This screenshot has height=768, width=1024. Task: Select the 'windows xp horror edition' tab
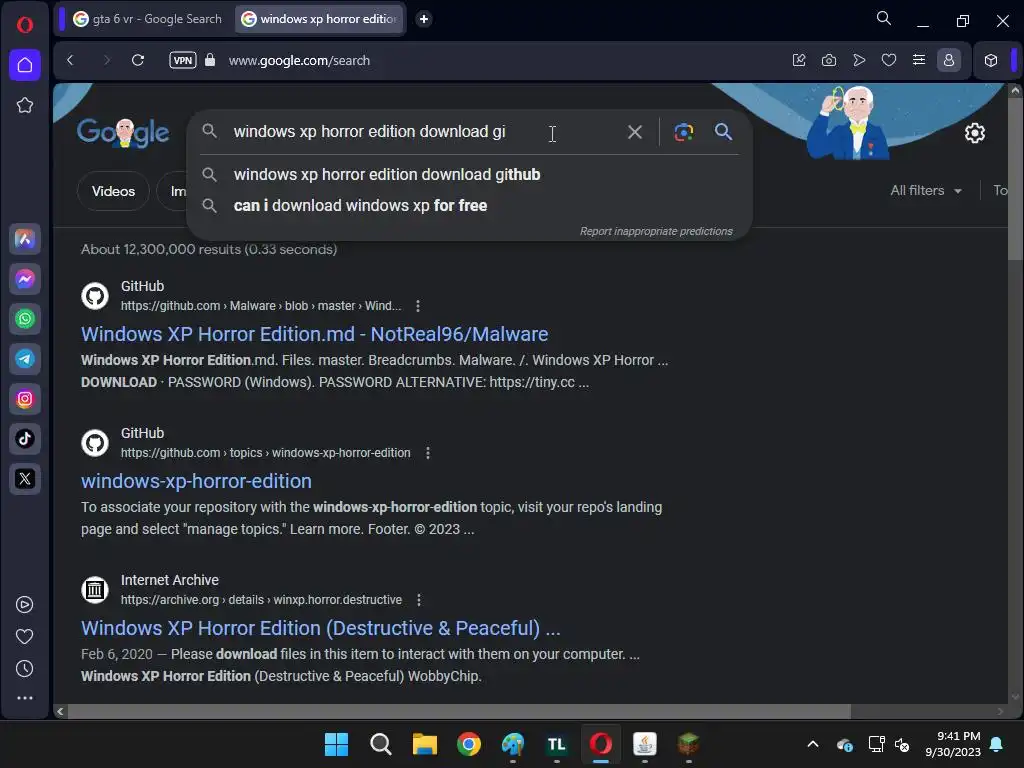[319, 19]
